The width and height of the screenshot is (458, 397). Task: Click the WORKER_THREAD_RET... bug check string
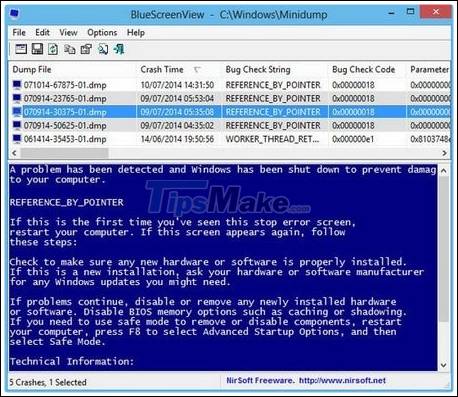(272, 139)
